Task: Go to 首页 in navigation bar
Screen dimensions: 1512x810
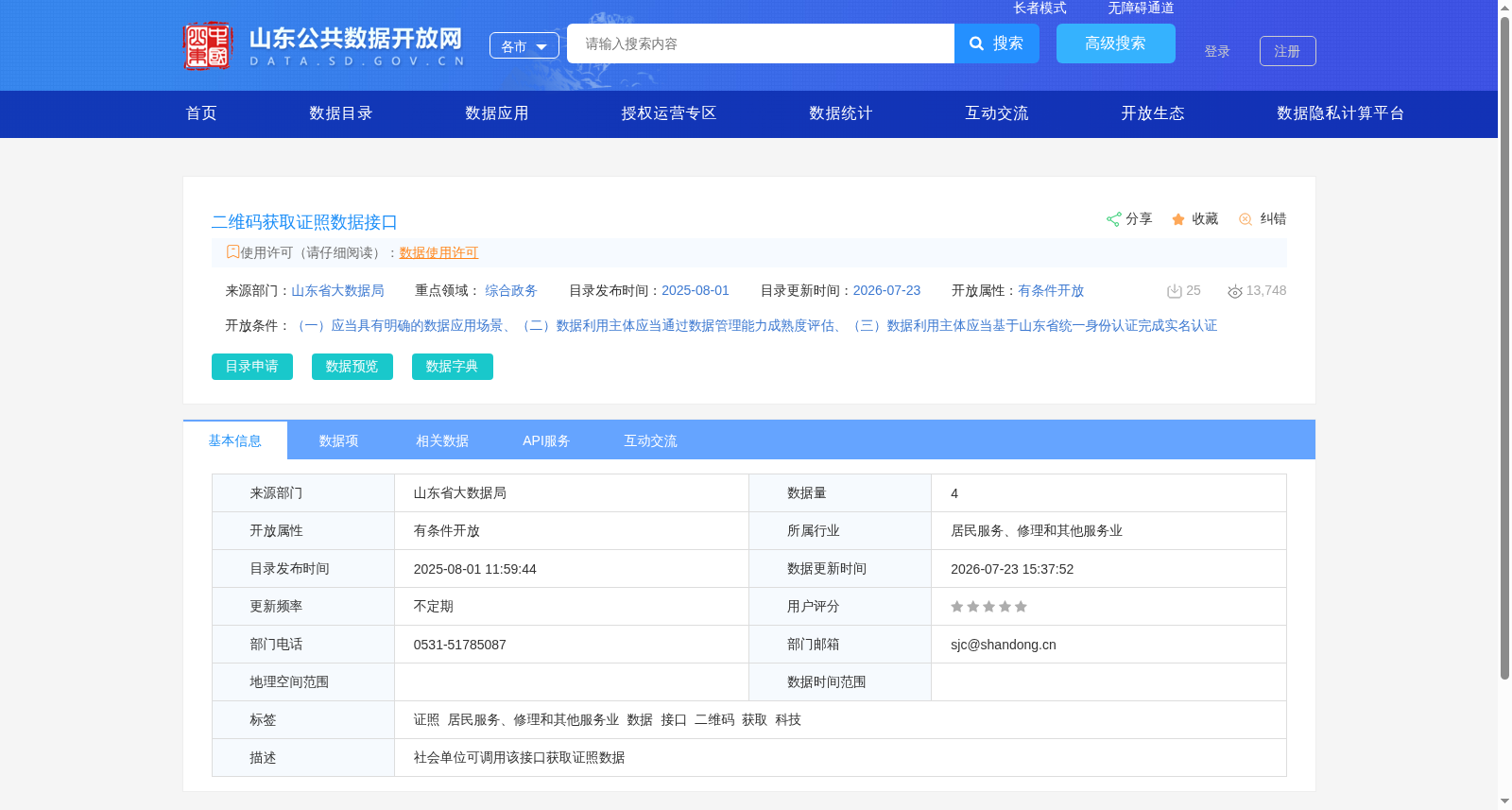Action: tap(201, 113)
